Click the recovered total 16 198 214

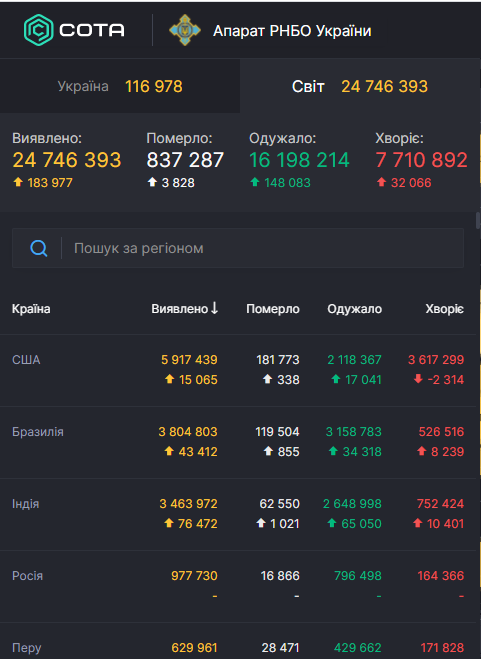[x=299, y=160]
